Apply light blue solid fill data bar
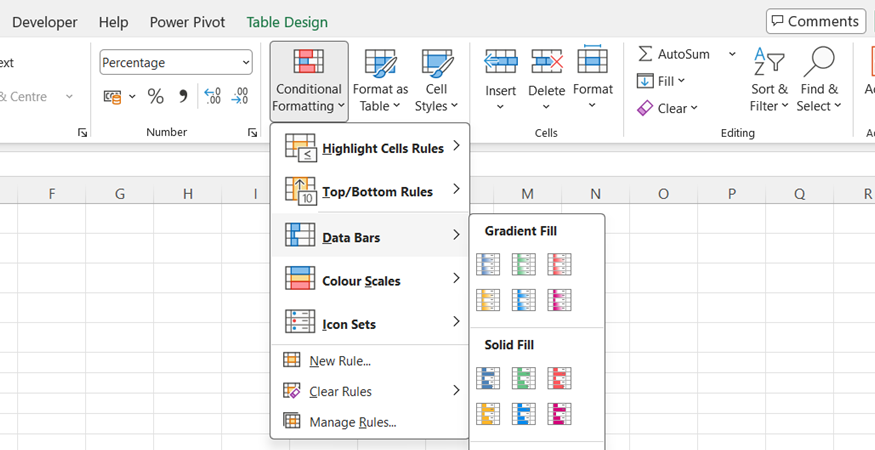 523,414
